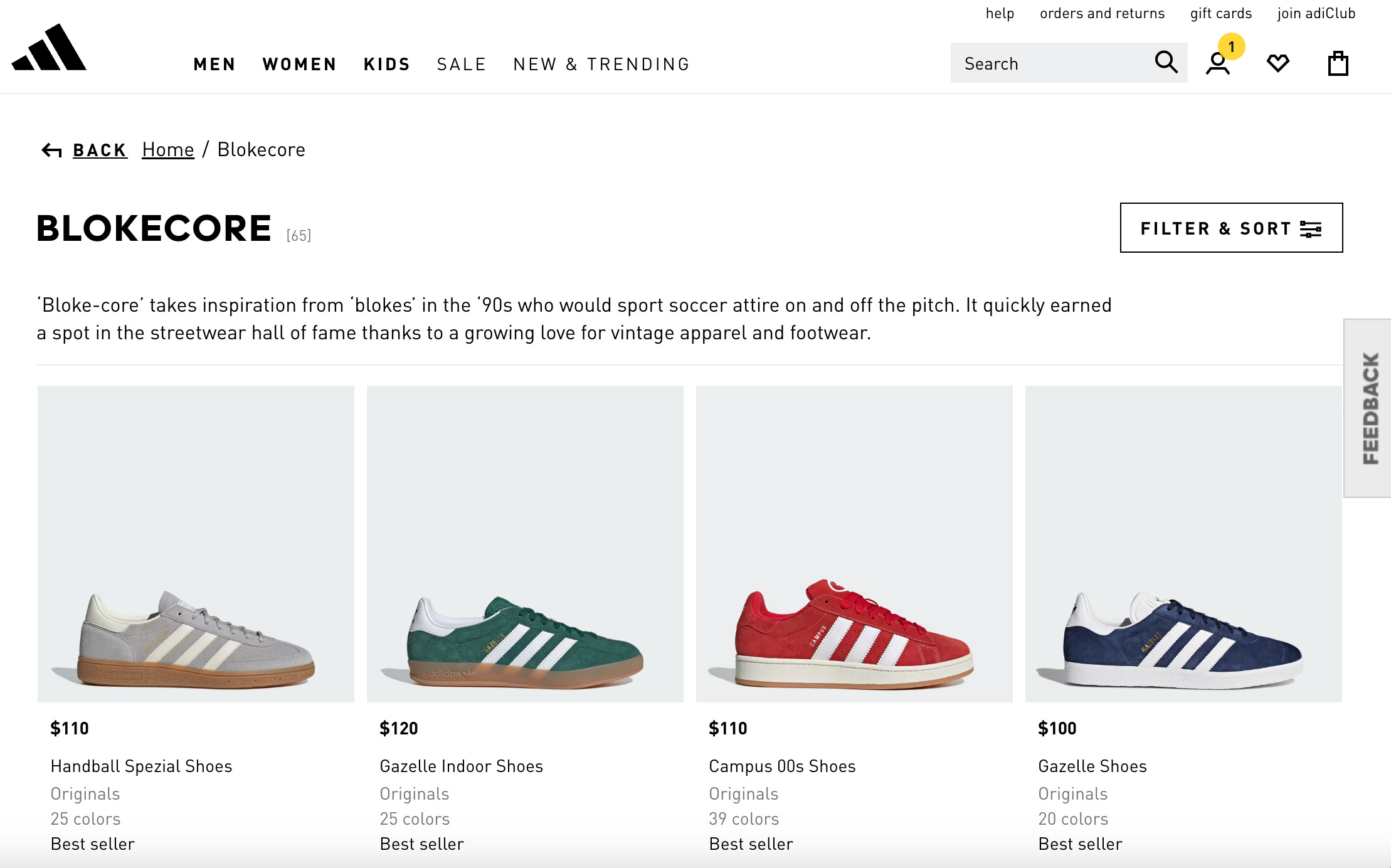
Task: Go to Home breadcrumb
Action: 168,150
